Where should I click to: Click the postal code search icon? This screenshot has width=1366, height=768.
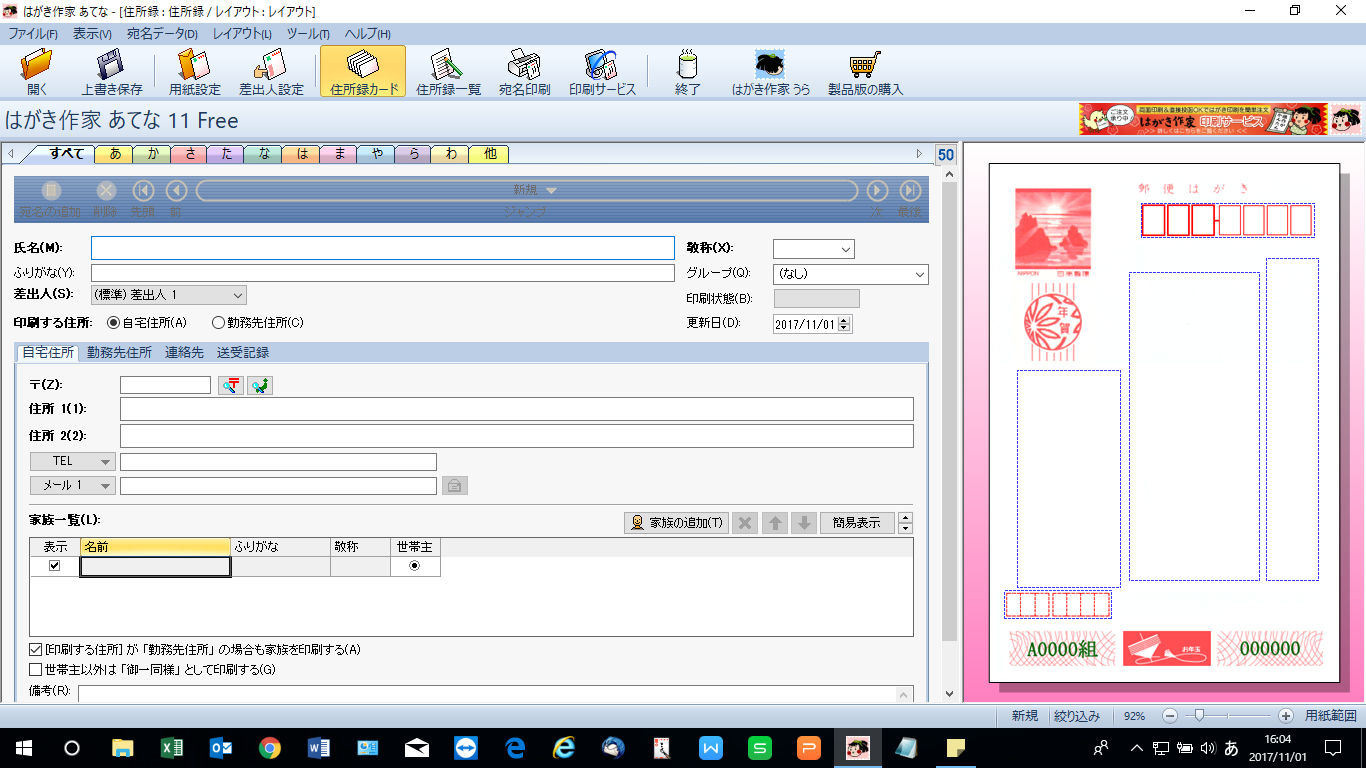tap(231, 385)
